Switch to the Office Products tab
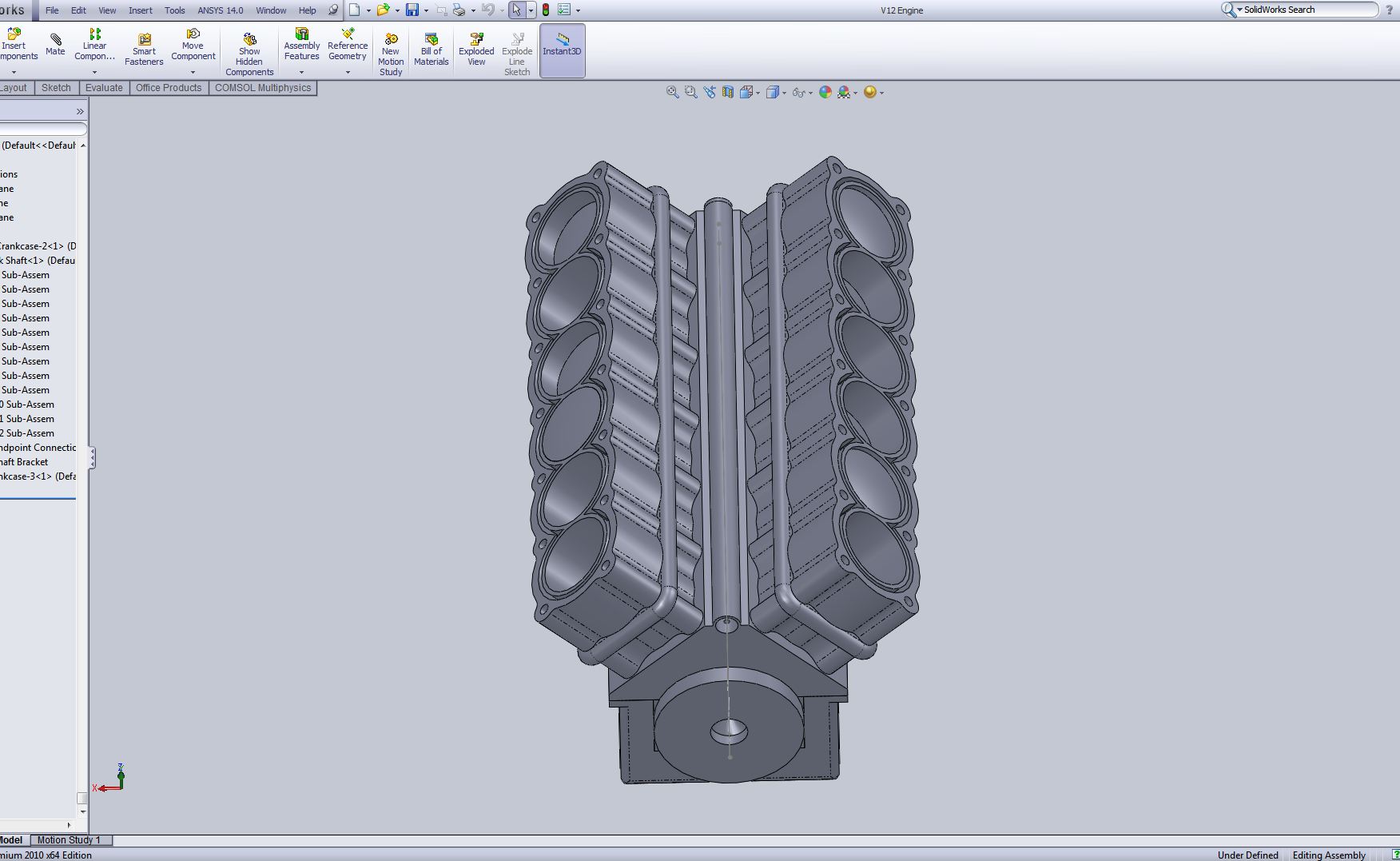 click(169, 88)
